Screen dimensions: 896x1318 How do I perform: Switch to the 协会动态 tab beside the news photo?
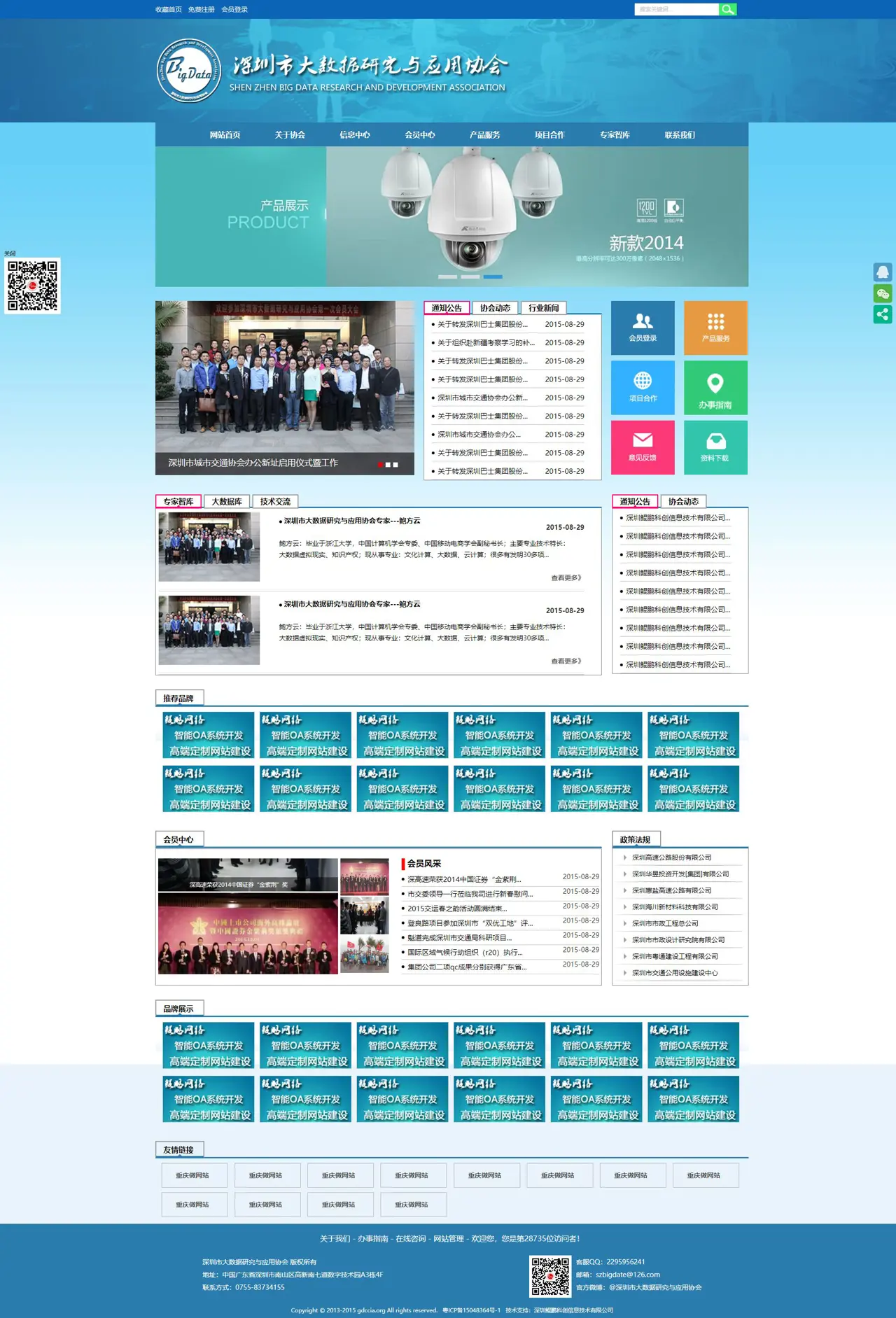coord(495,308)
